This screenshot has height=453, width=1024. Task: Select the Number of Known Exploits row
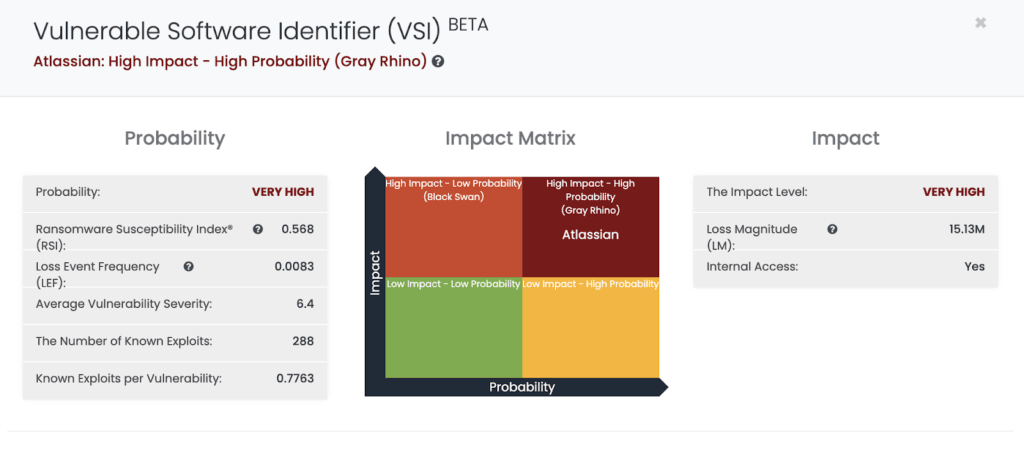click(x=175, y=341)
